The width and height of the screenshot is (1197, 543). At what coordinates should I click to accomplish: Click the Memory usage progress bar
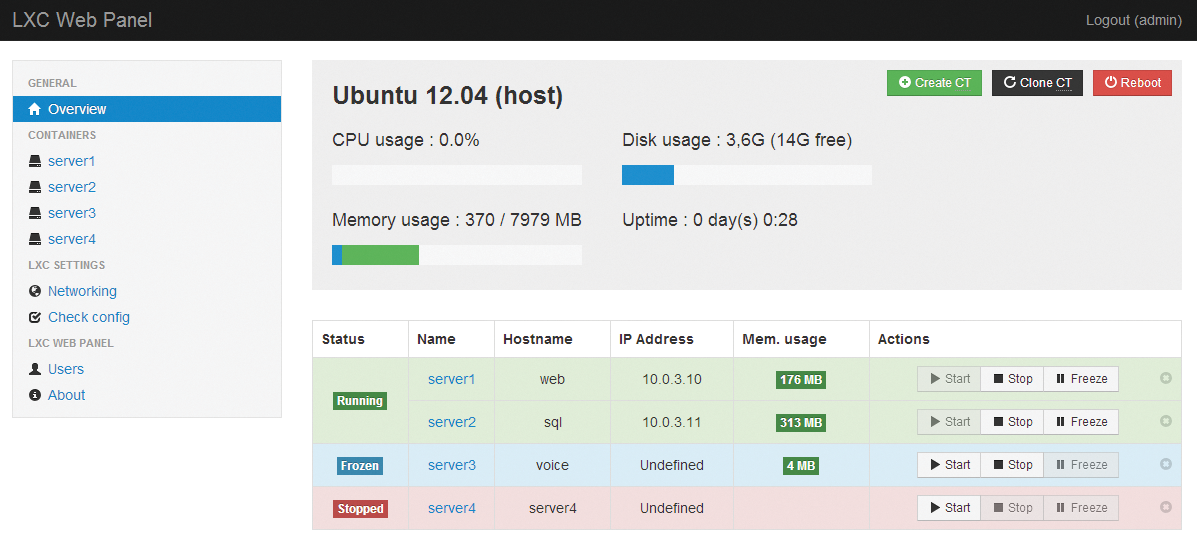coord(456,255)
